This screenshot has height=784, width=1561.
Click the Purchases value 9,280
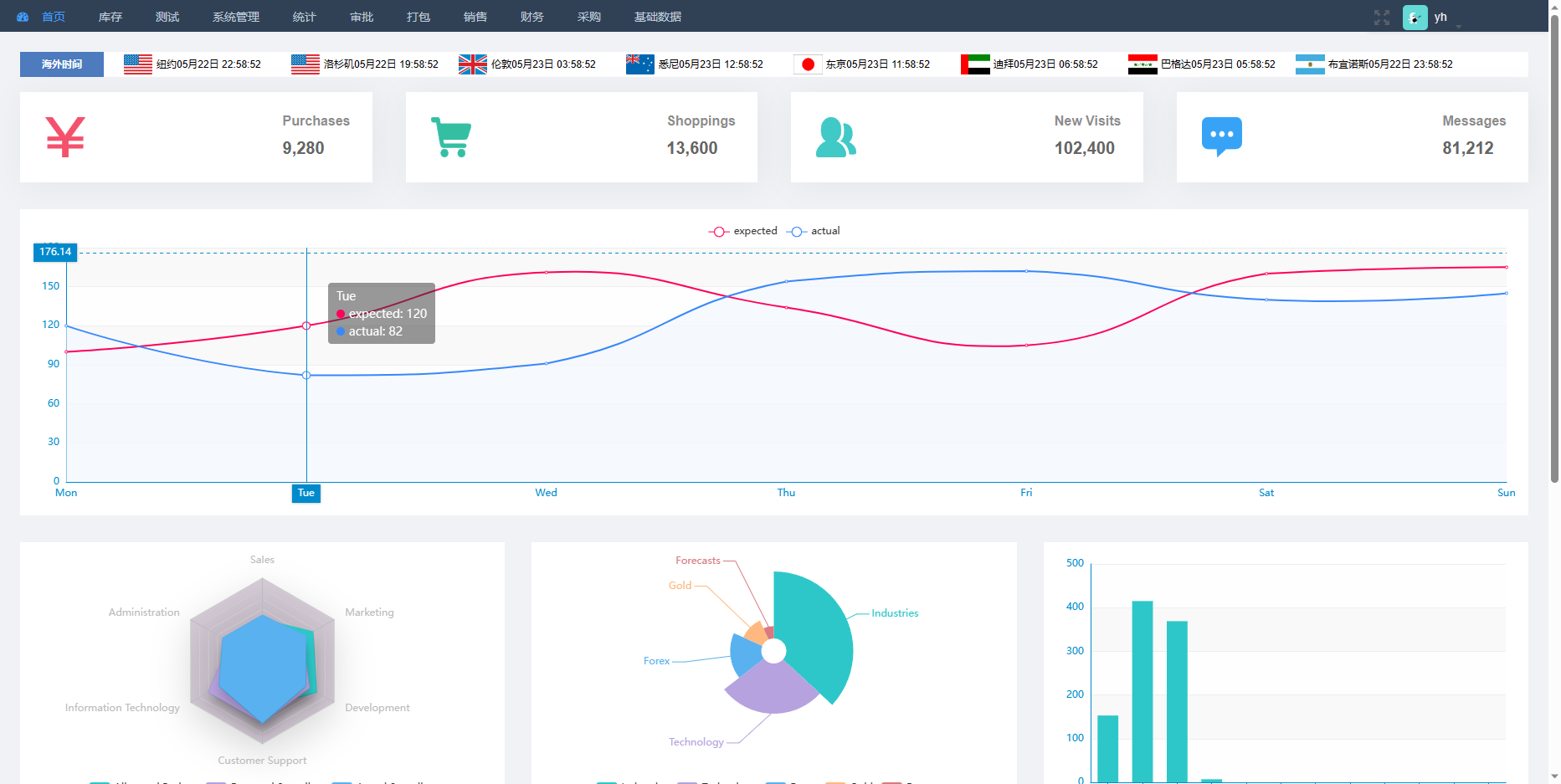click(303, 148)
